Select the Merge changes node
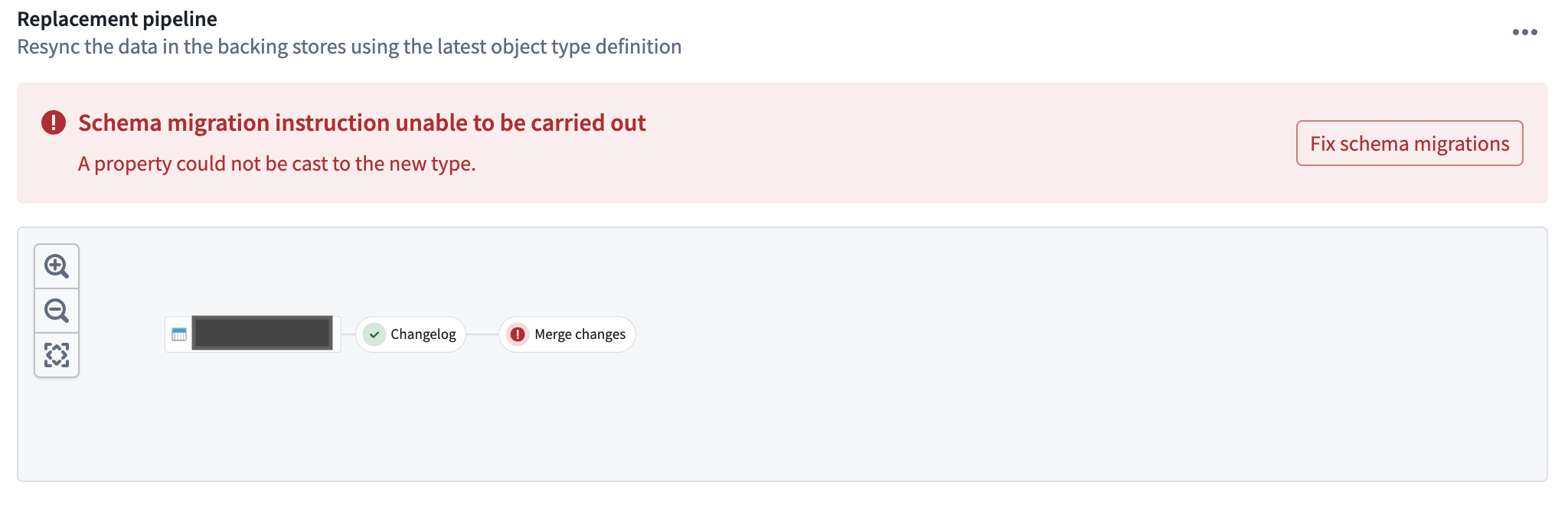This screenshot has width=1568, height=505. 567,334
